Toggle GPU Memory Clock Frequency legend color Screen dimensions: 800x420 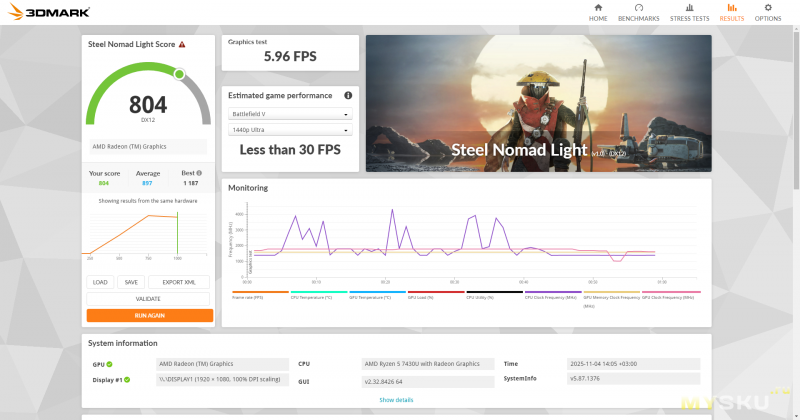pyautogui.click(x=610, y=293)
